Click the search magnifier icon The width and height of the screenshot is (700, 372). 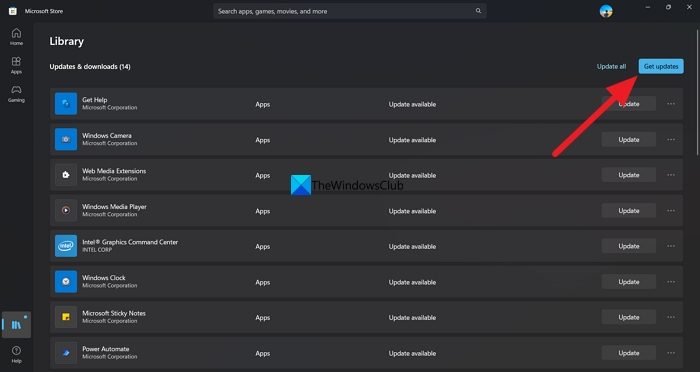click(x=478, y=11)
